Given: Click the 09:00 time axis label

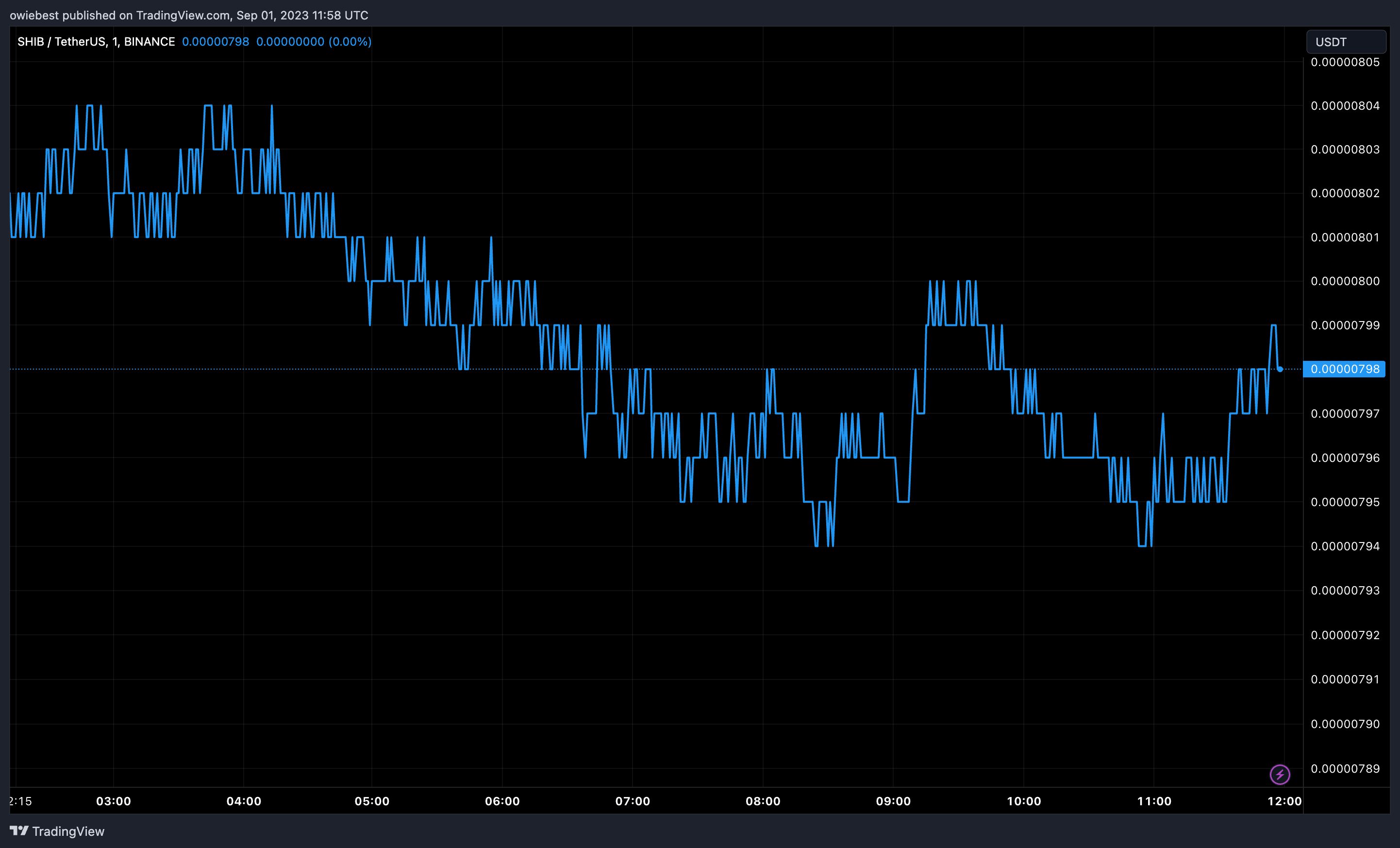Looking at the screenshot, I should [893, 801].
